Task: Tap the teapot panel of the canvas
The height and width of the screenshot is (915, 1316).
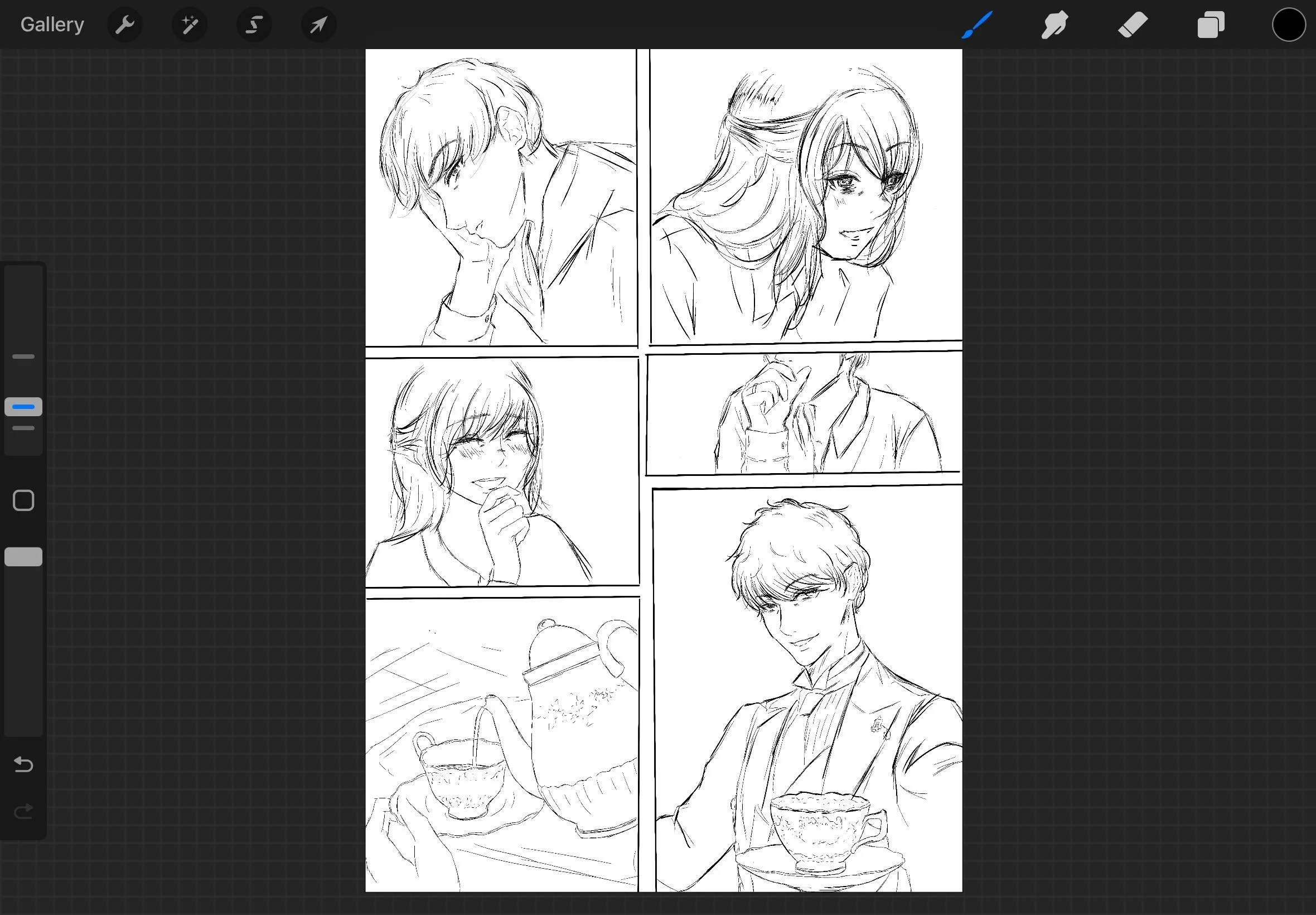Action: pyautogui.click(x=501, y=745)
